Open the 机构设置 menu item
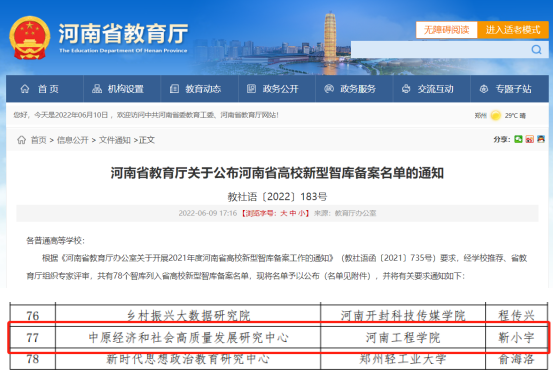 122,89
